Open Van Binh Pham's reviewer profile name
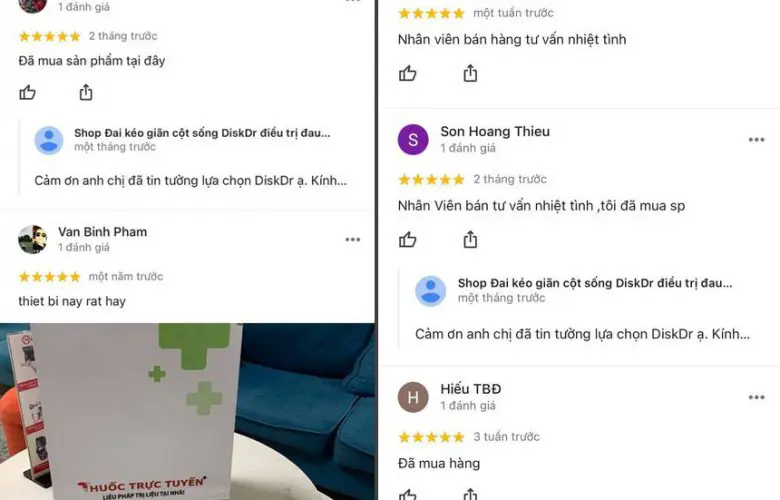Image resolution: width=780 pixels, height=500 pixels. click(x=102, y=232)
